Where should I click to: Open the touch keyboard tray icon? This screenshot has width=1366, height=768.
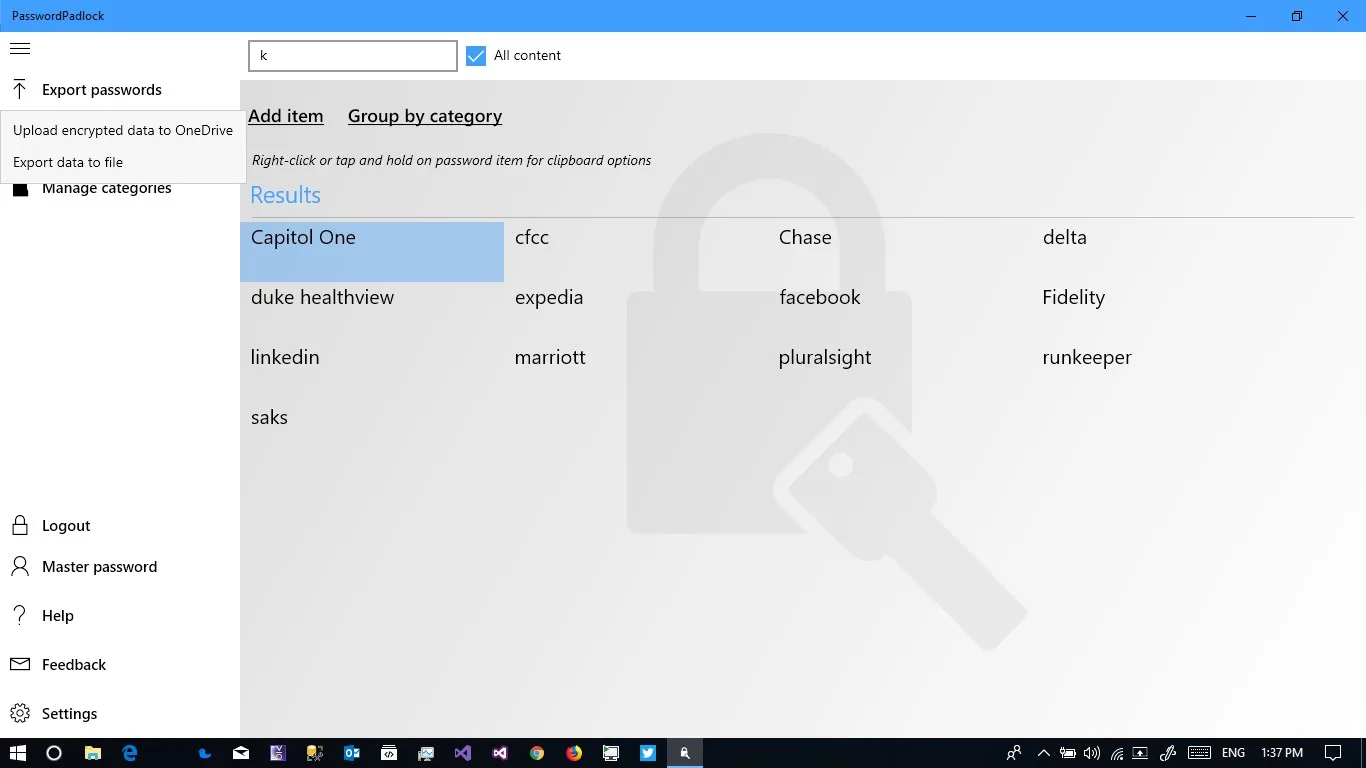tap(1200, 753)
